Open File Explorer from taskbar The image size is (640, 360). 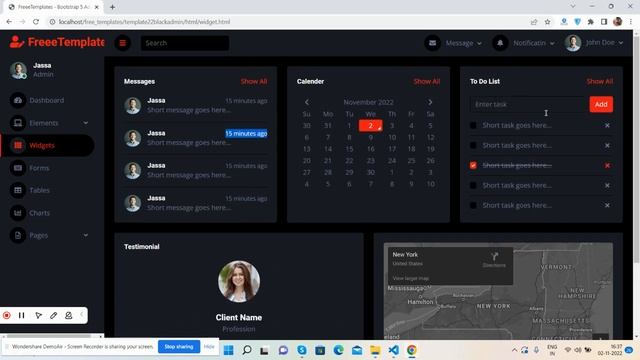click(x=375, y=350)
